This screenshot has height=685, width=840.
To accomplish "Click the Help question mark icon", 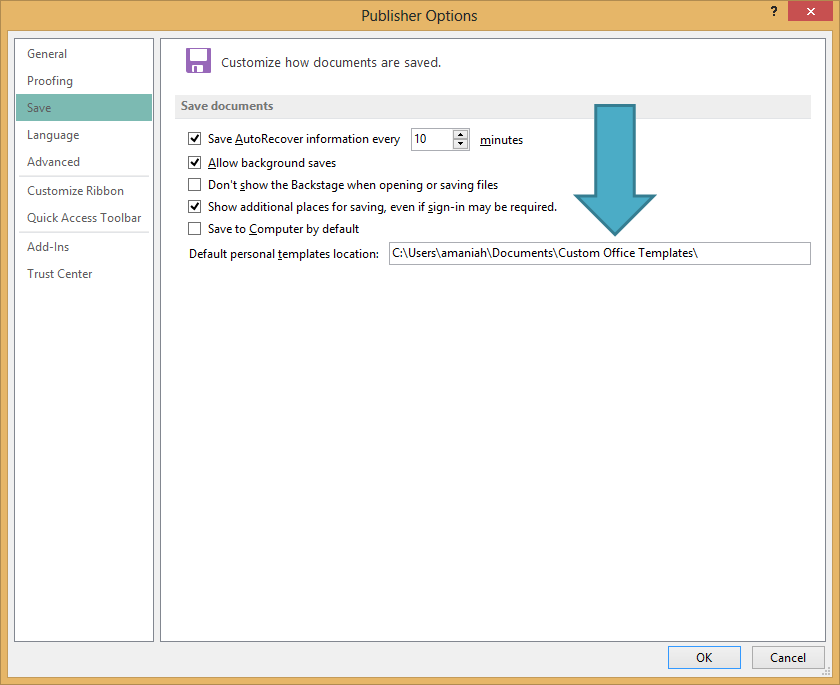I will [x=773, y=11].
